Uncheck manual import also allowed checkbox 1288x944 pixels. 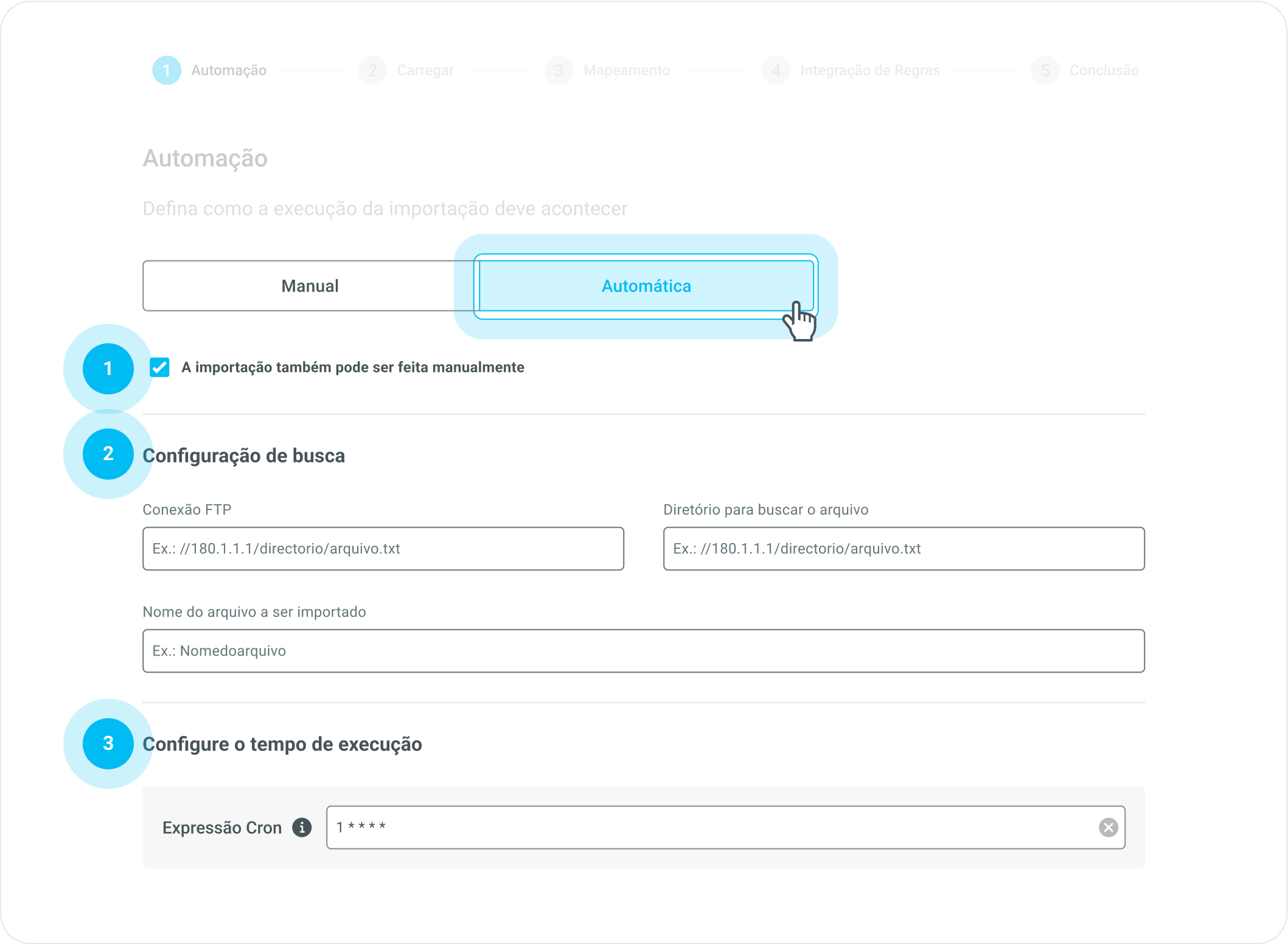[x=159, y=367]
